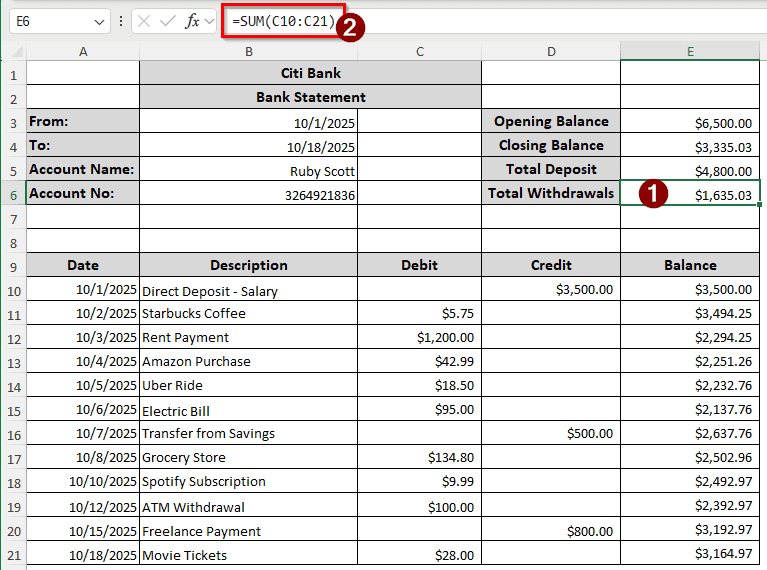Click the $3,500.00 salary credit amount
The image size is (767, 570).
coord(551,289)
